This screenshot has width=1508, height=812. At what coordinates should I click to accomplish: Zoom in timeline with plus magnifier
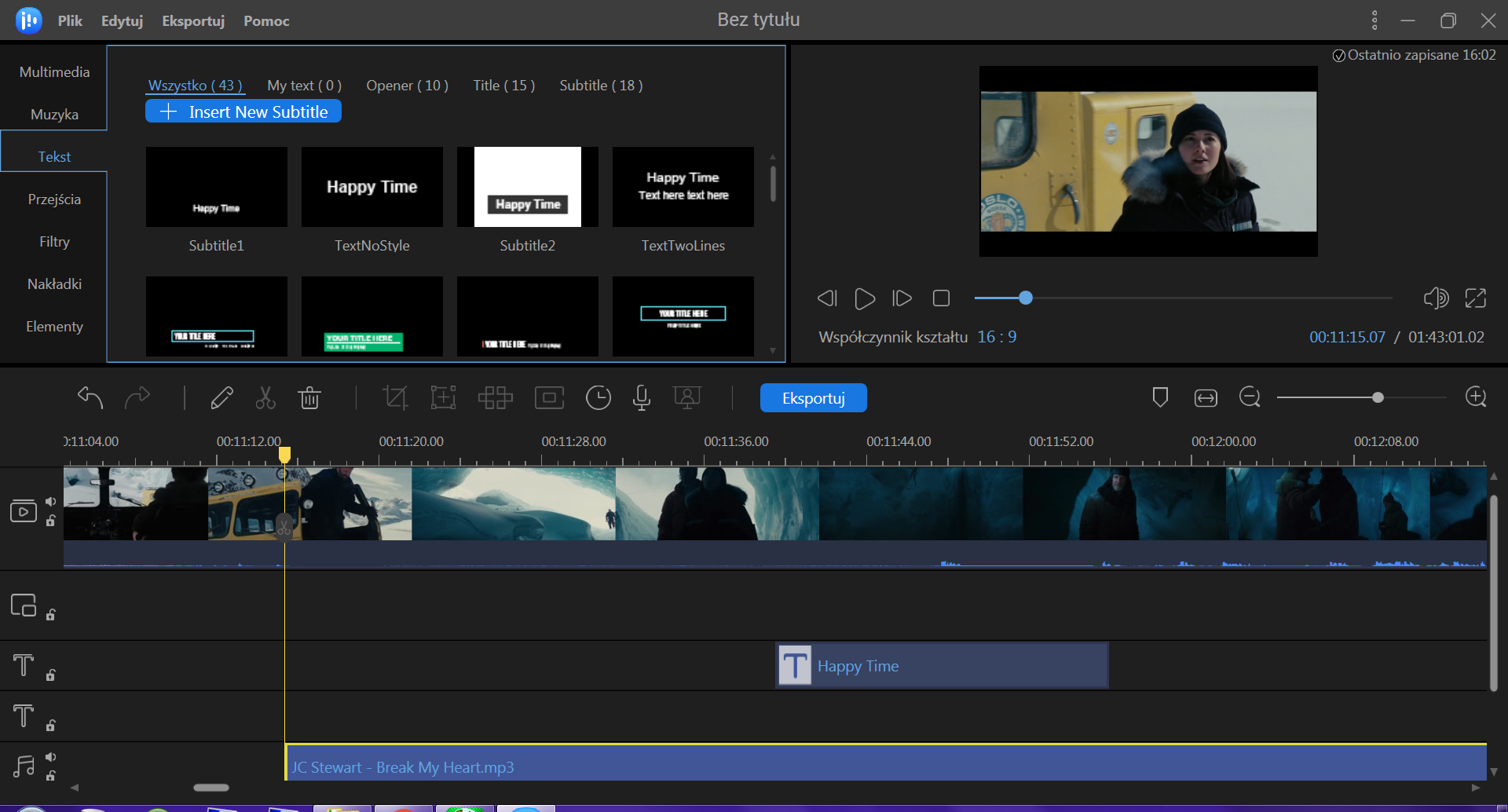[1477, 397]
